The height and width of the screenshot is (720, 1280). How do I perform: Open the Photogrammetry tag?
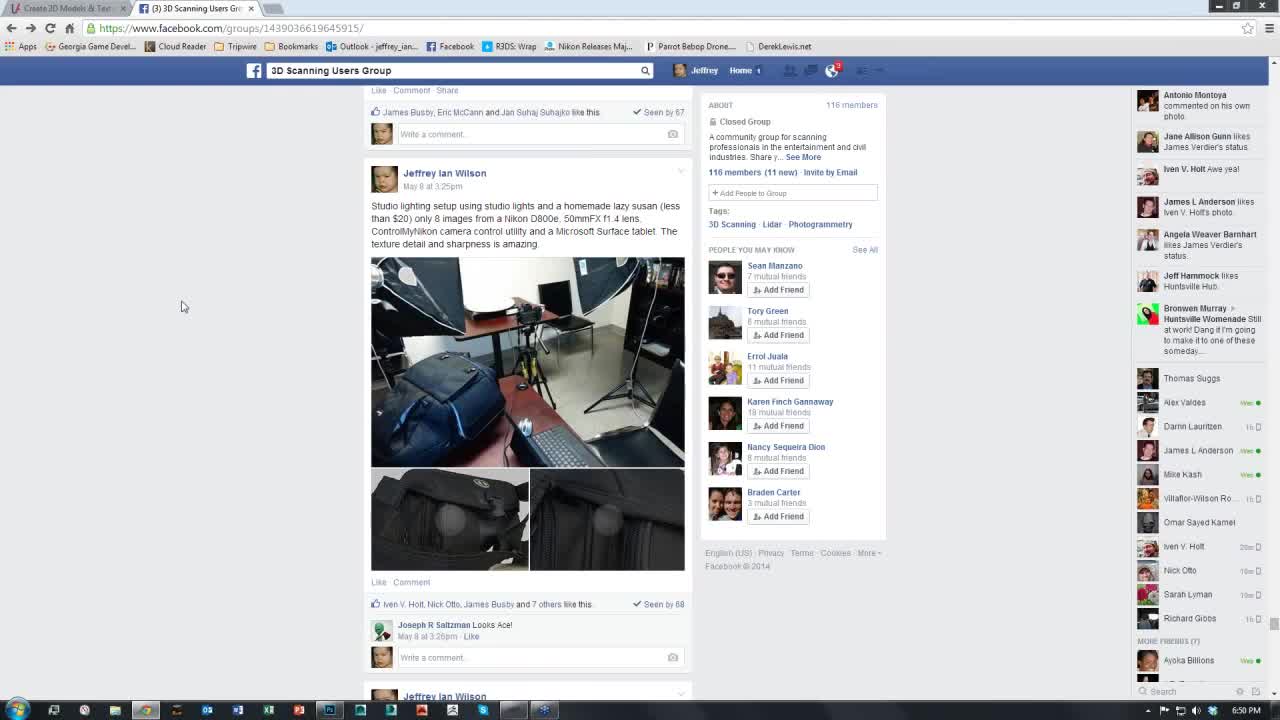click(x=820, y=224)
